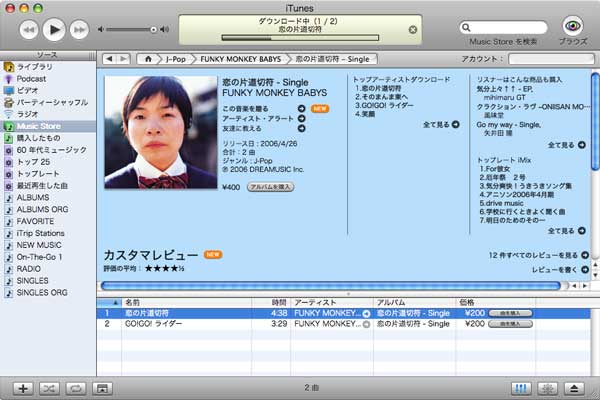Screen dimensions: 600x400
Task: Click 全て見る under top artist downloads
Action: pos(441,124)
